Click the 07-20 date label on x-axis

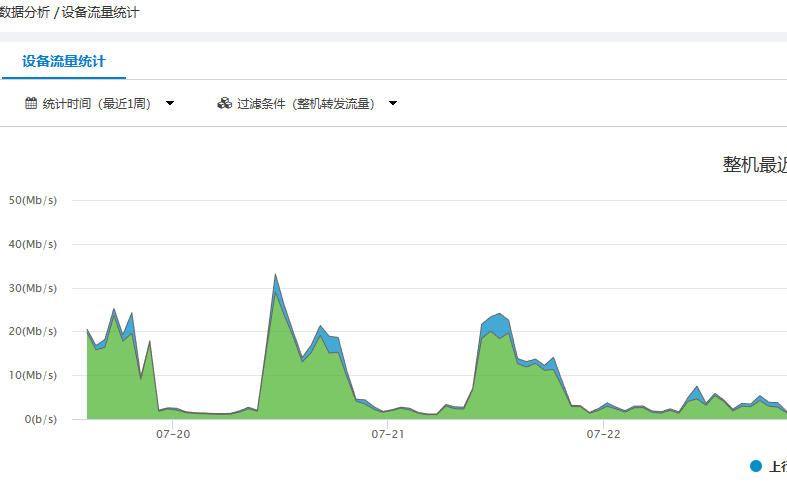[173, 434]
